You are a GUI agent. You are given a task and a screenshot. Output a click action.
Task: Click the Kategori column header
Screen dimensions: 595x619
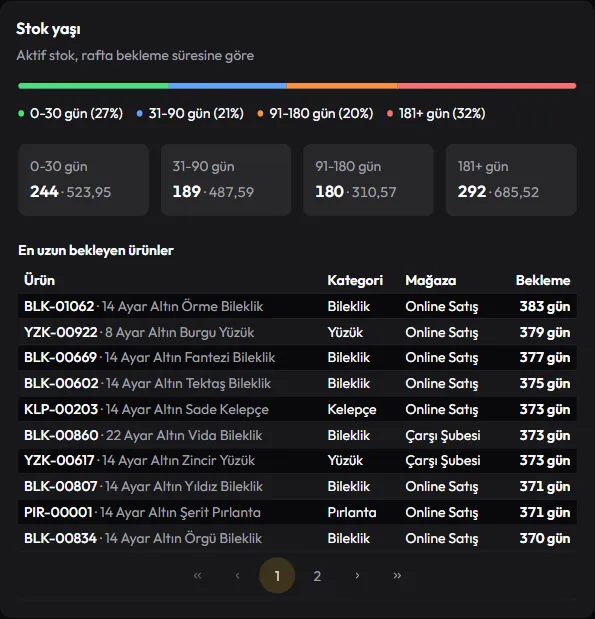[x=355, y=280]
